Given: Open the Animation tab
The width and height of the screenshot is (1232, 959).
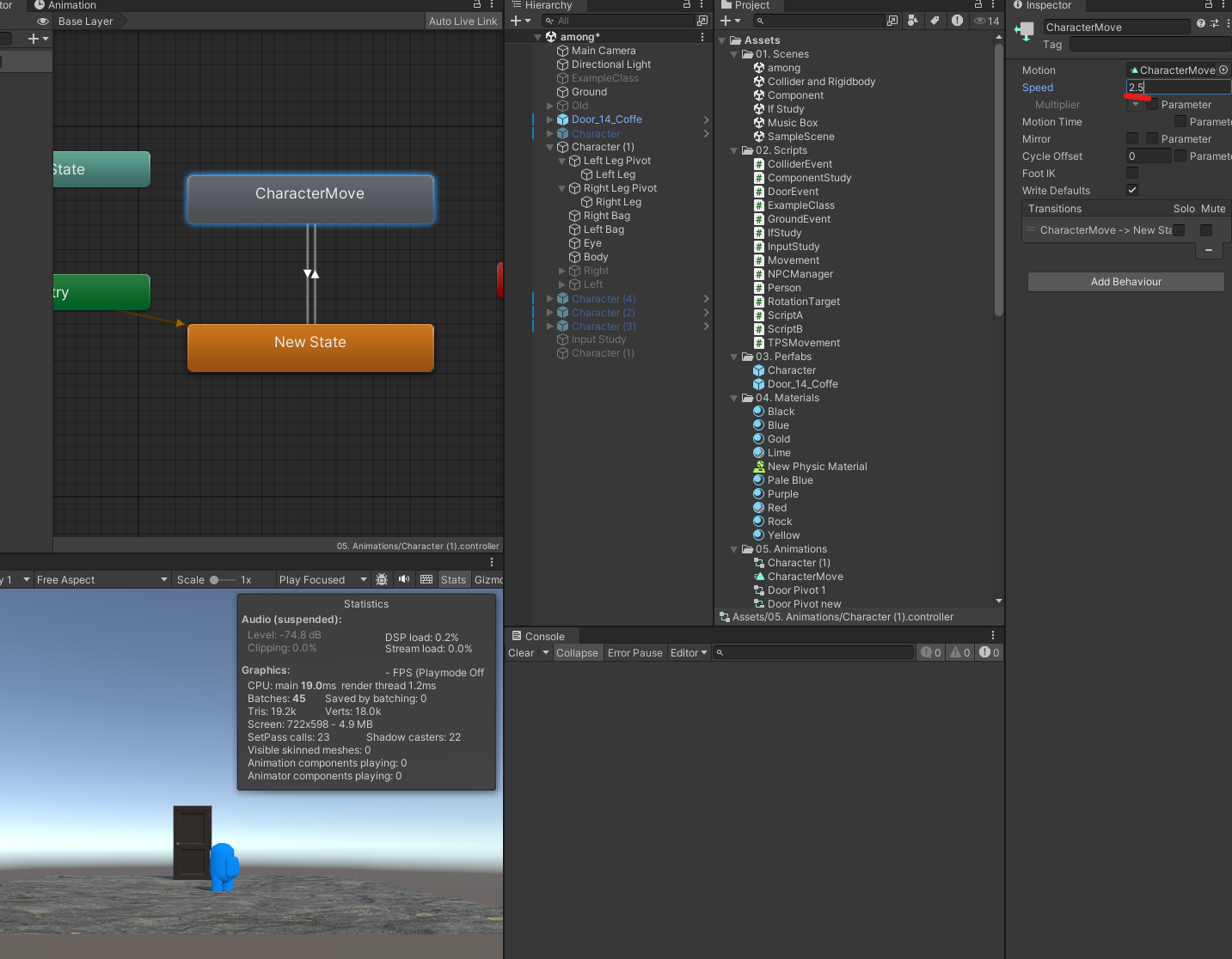Looking at the screenshot, I should (65, 5).
